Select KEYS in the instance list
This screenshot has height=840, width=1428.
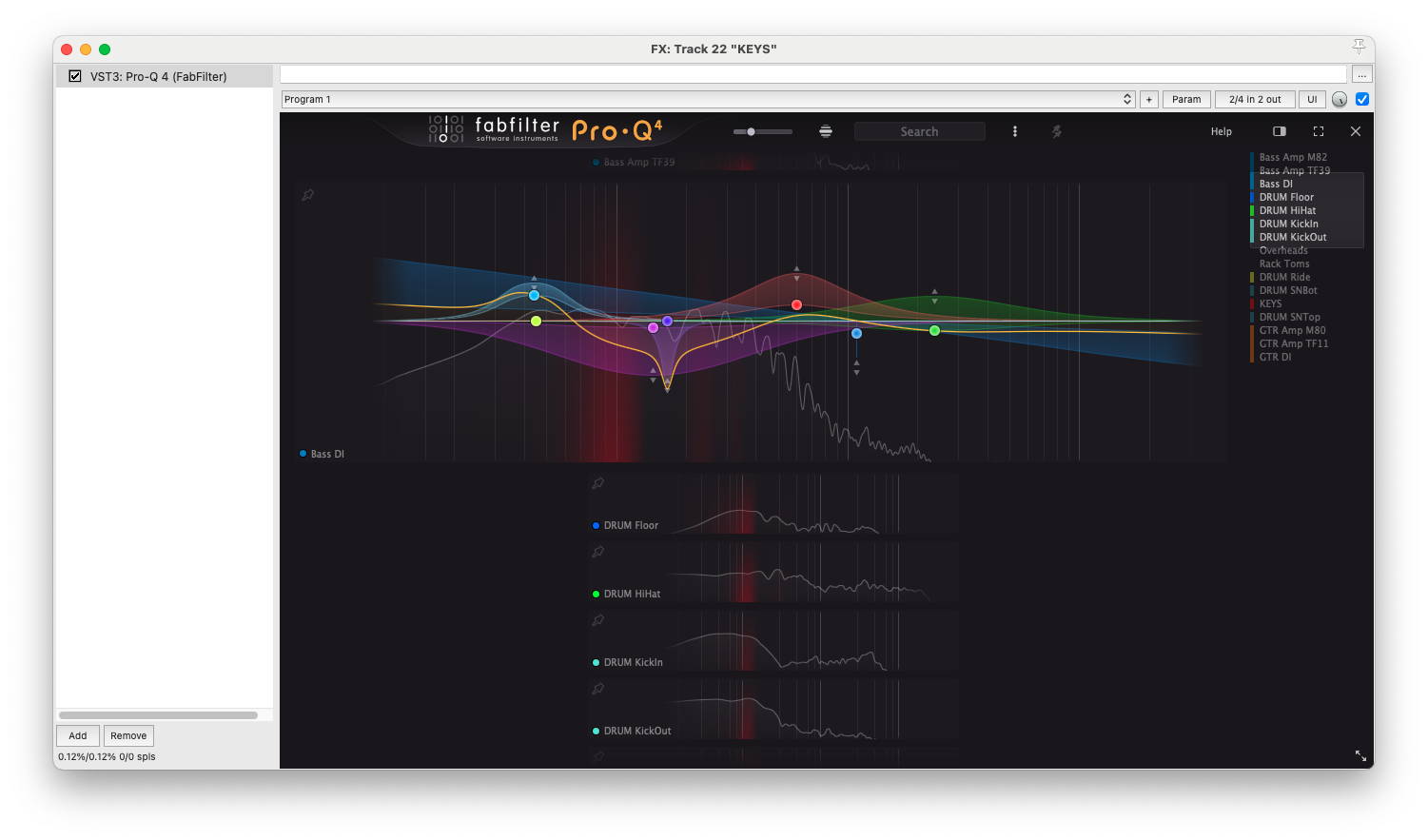[x=1270, y=303]
